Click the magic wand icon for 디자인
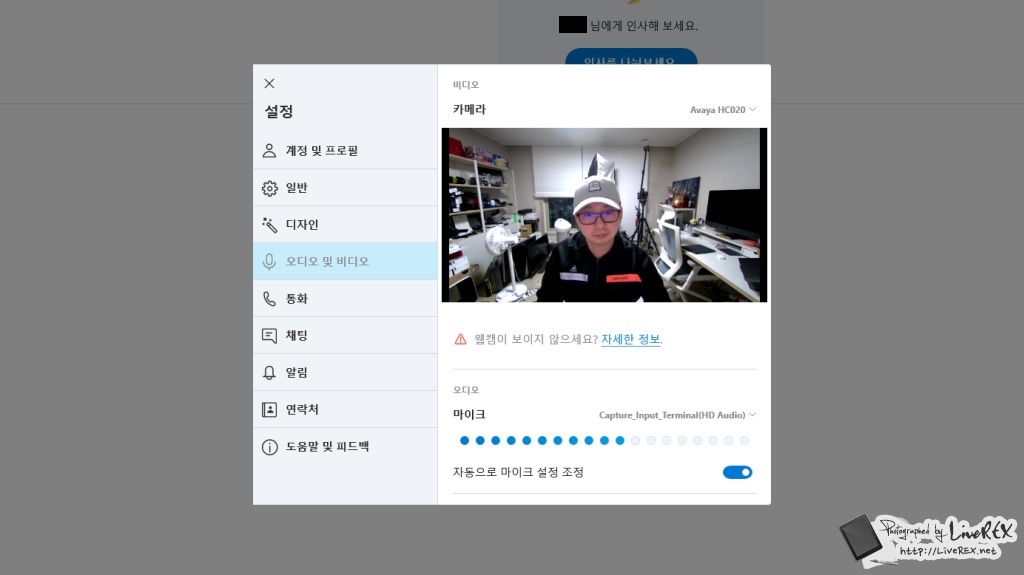This screenshot has height=575, width=1024. click(x=270, y=225)
